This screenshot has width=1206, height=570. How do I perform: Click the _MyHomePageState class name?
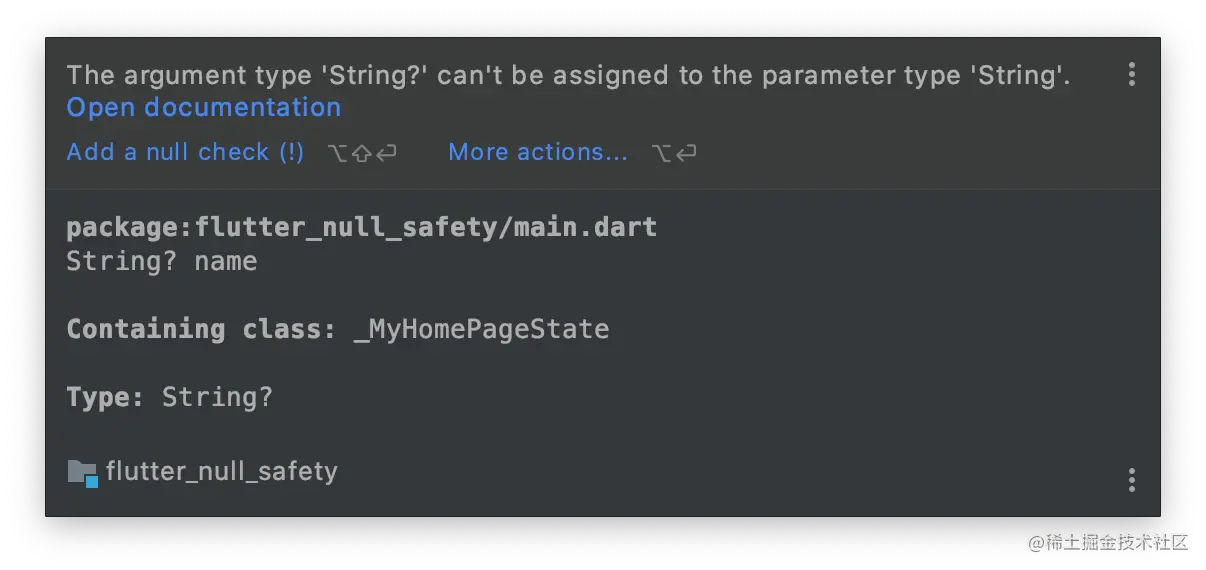tap(482, 329)
